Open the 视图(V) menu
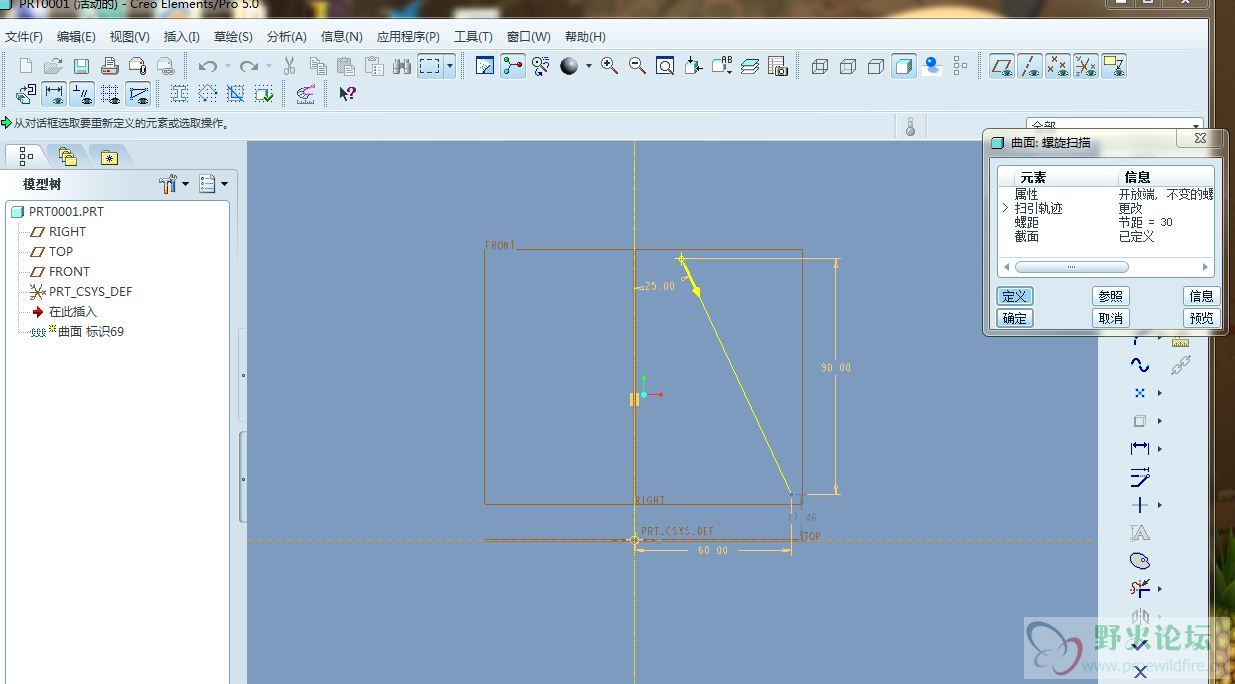1235x684 pixels. [129, 37]
